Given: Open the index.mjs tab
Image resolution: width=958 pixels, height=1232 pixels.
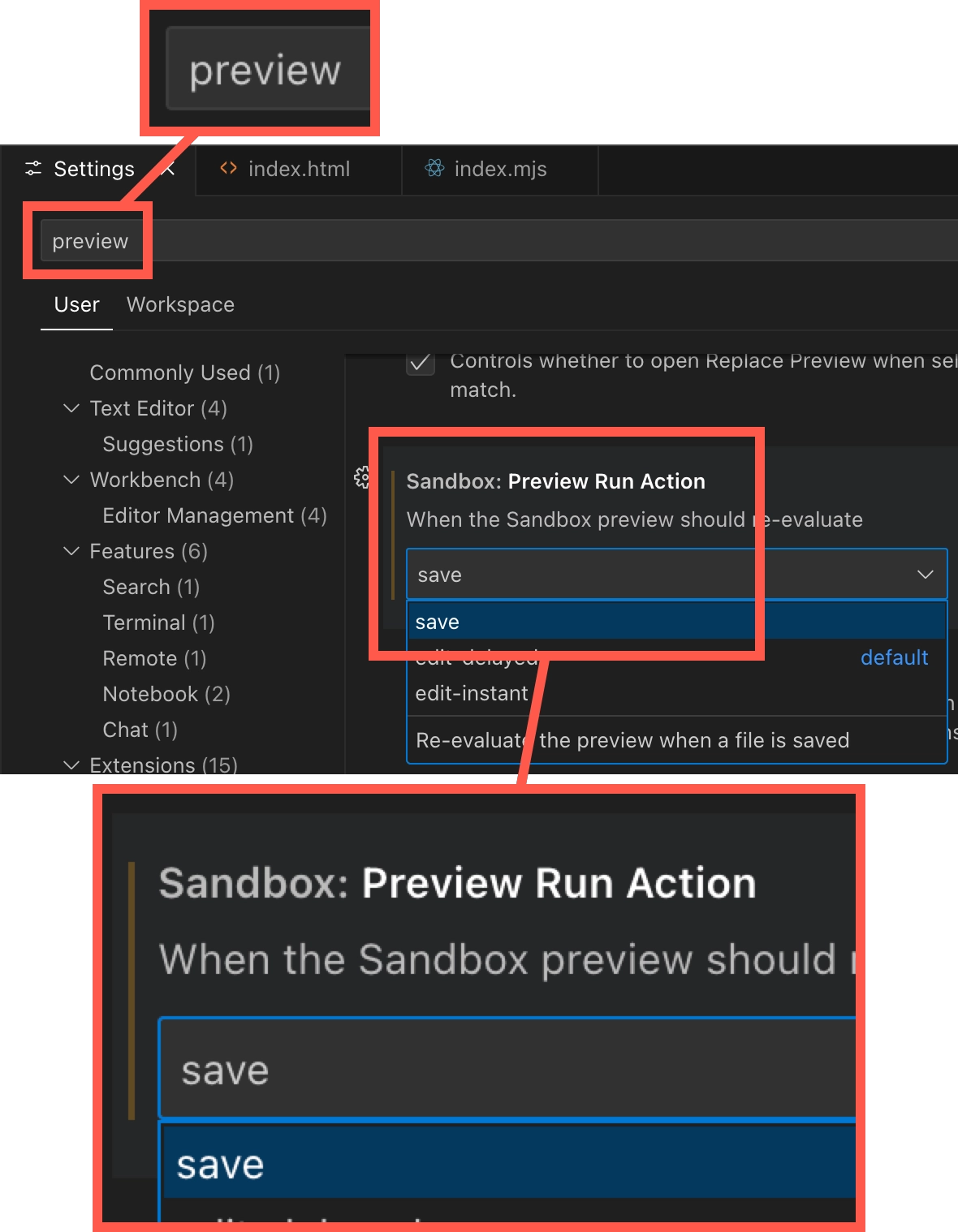Looking at the screenshot, I should (x=500, y=170).
